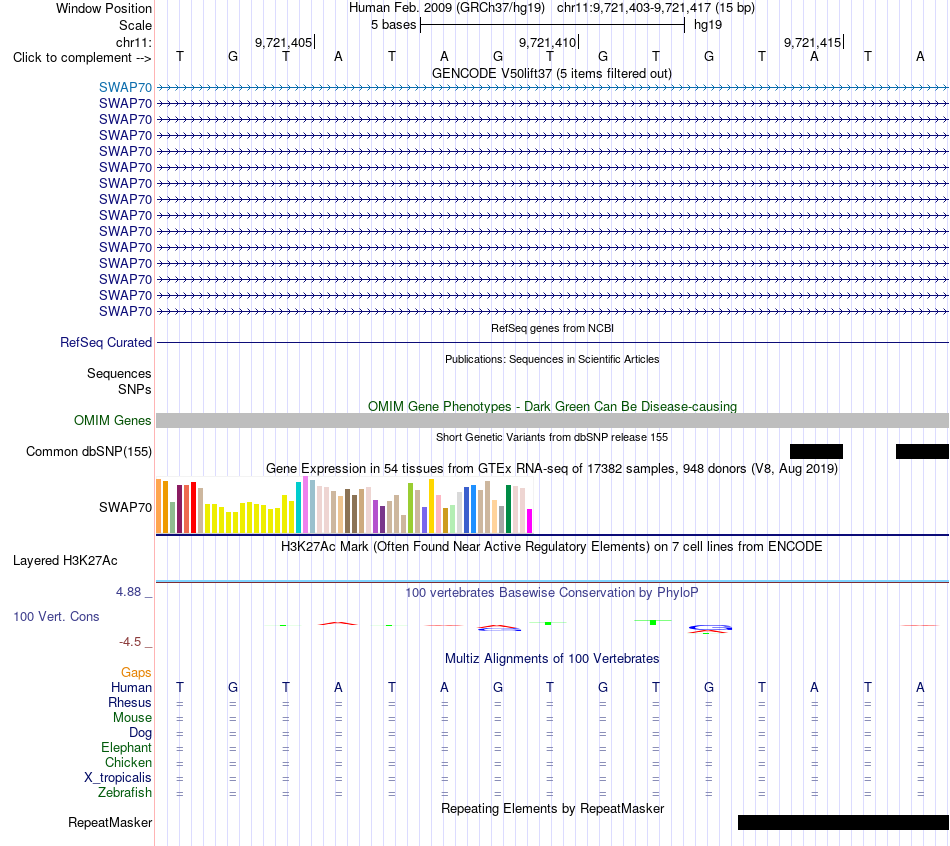The height and width of the screenshot is (846, 950).
Task: Select the Human alignment row label
Action: [x=131, y=687]
